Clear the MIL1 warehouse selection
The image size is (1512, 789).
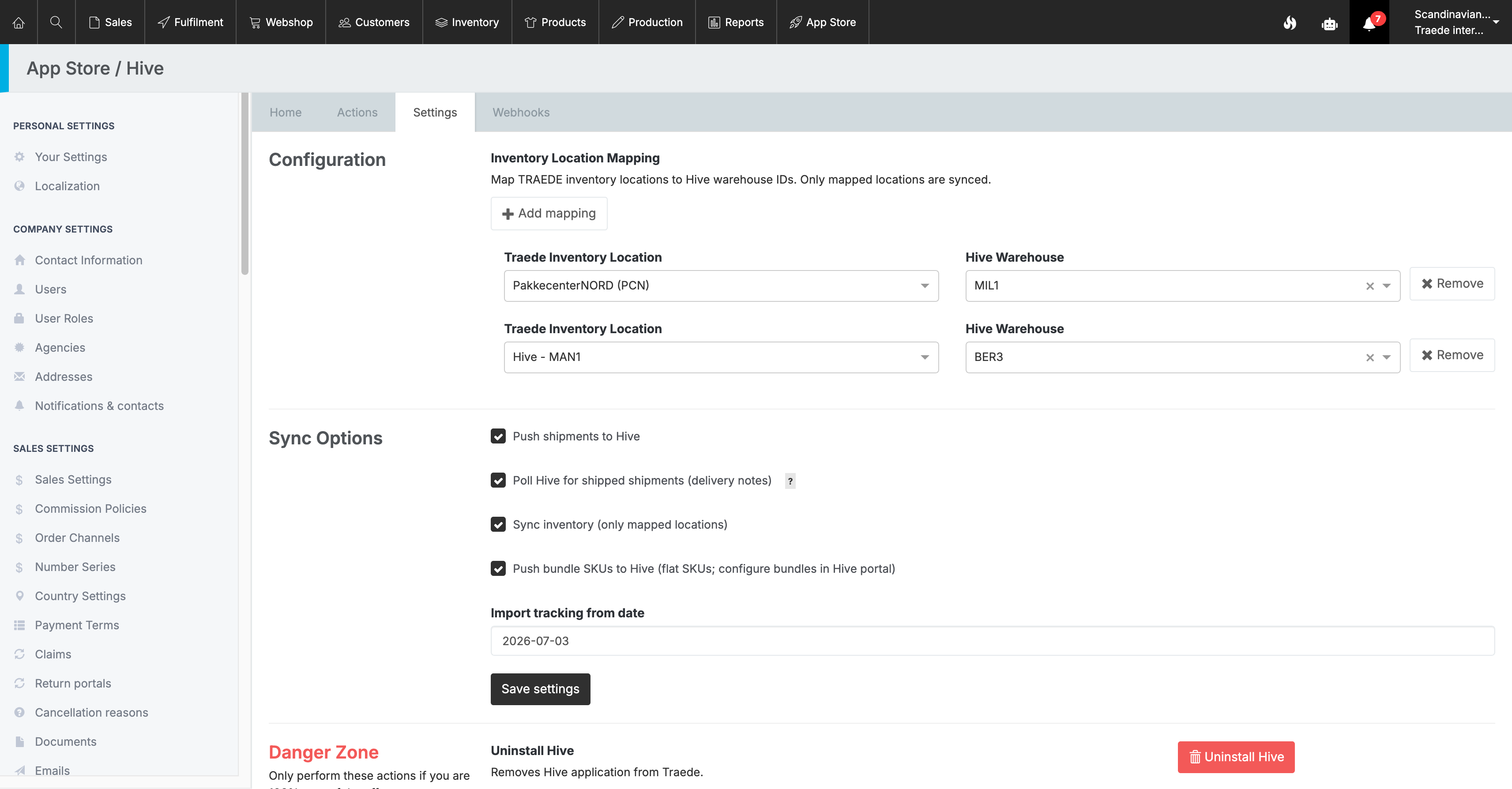coord(1370,286)
